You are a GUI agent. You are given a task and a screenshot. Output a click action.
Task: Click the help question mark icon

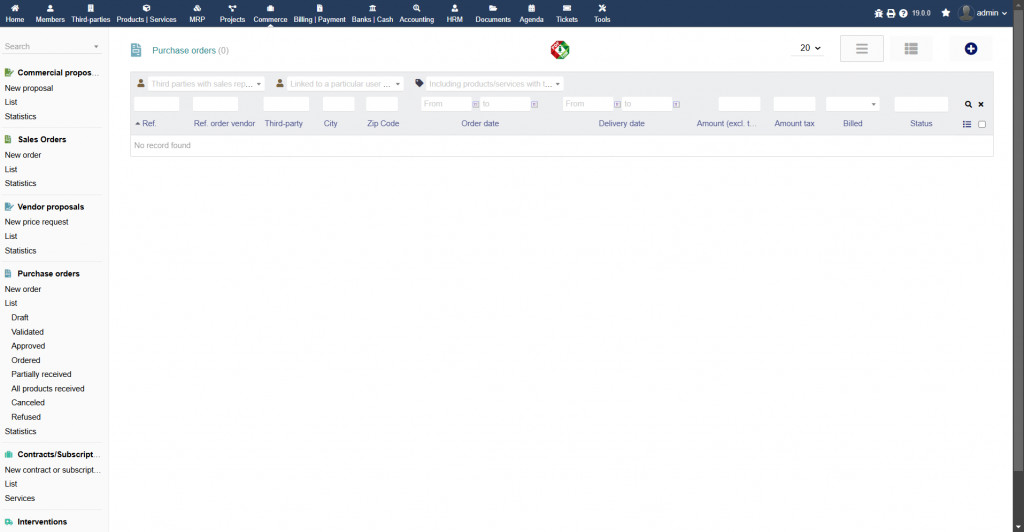click(903, 13)
